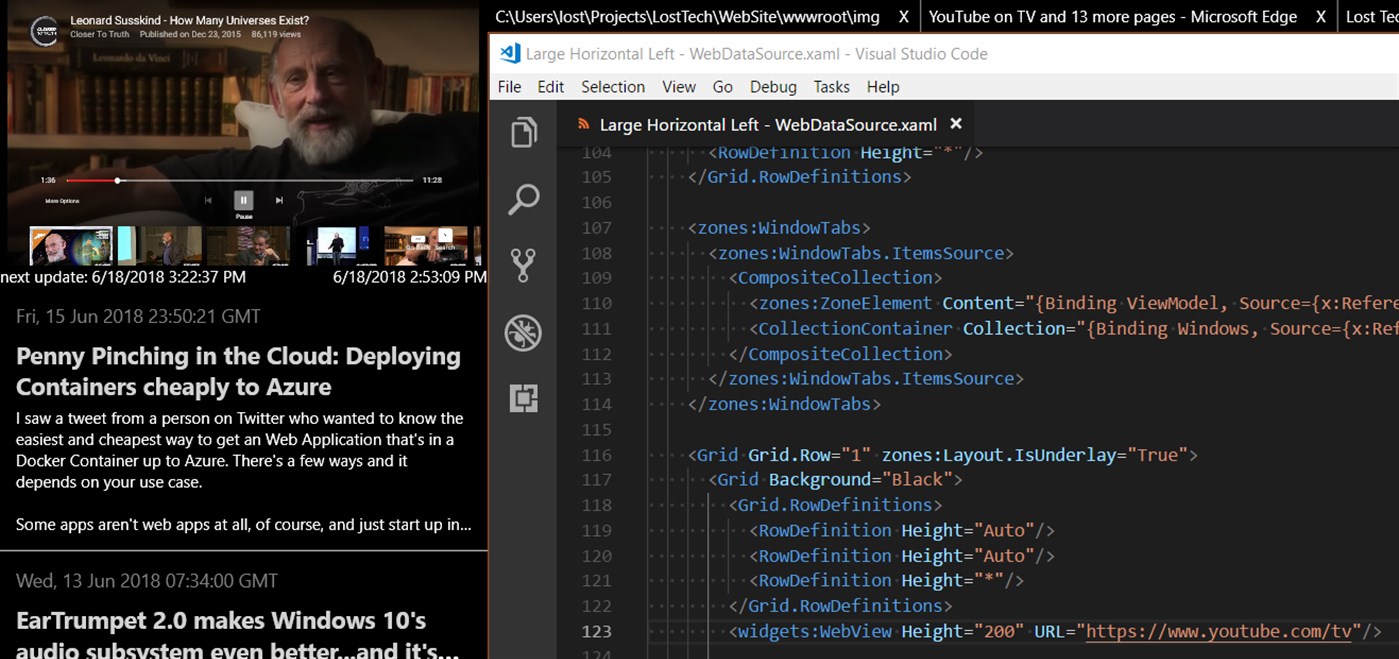Screen dimensions: 1399x659
Task: Click the closing Grid.RowDefinitions tag on line 122
Action: pos(840,606)
